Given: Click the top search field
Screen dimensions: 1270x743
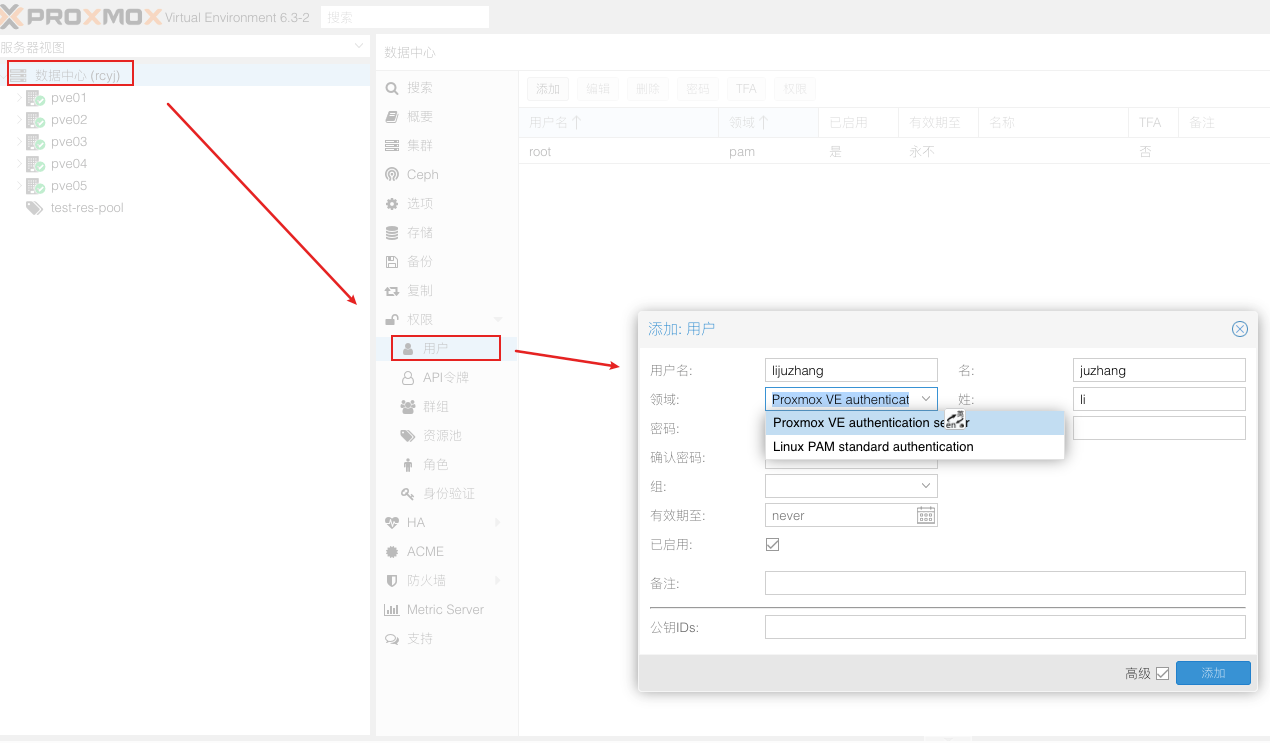Looking at the screenshot, I should 405,17.
